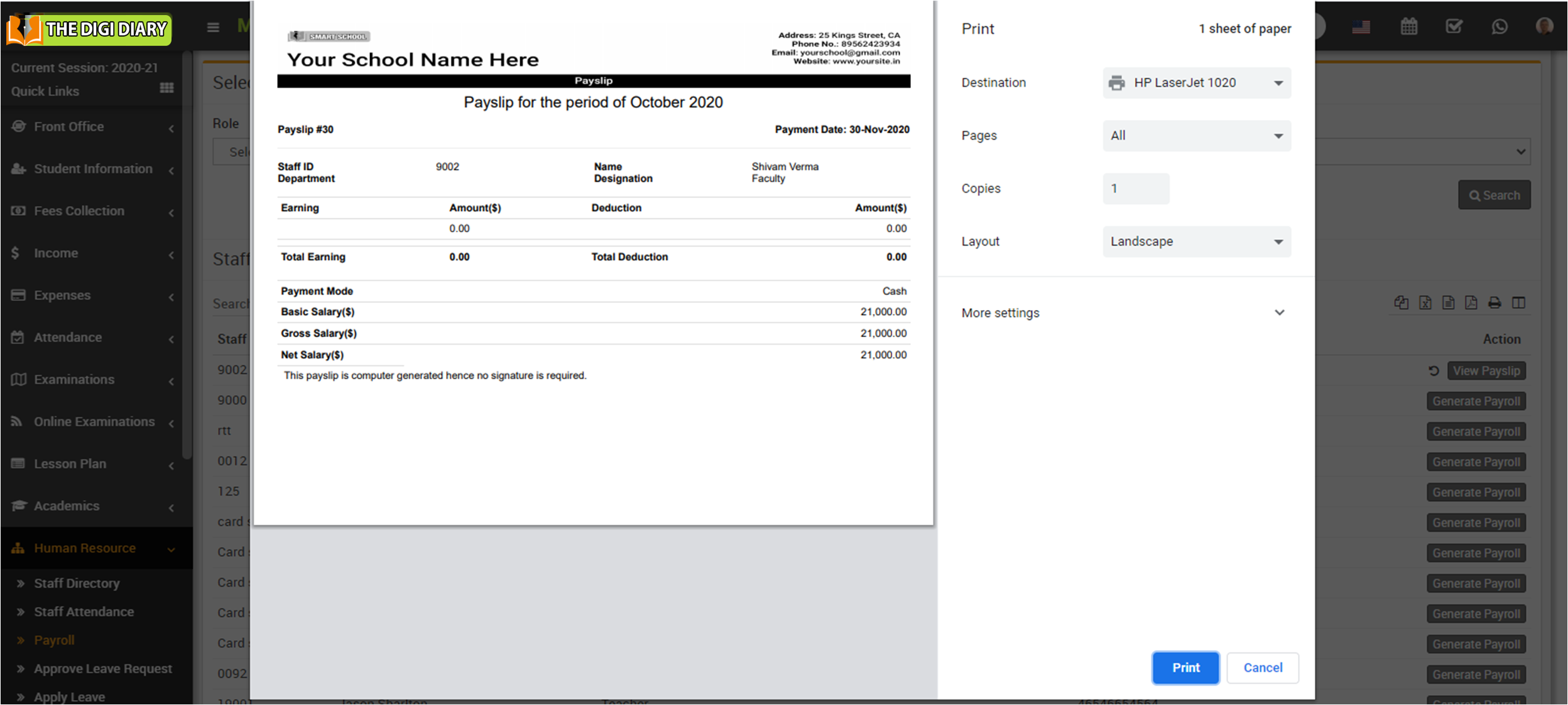The width and height of the screenshot is (1568, 705).
Task: Toggle the hamburger sidebar menu icon
Action: 213,27
